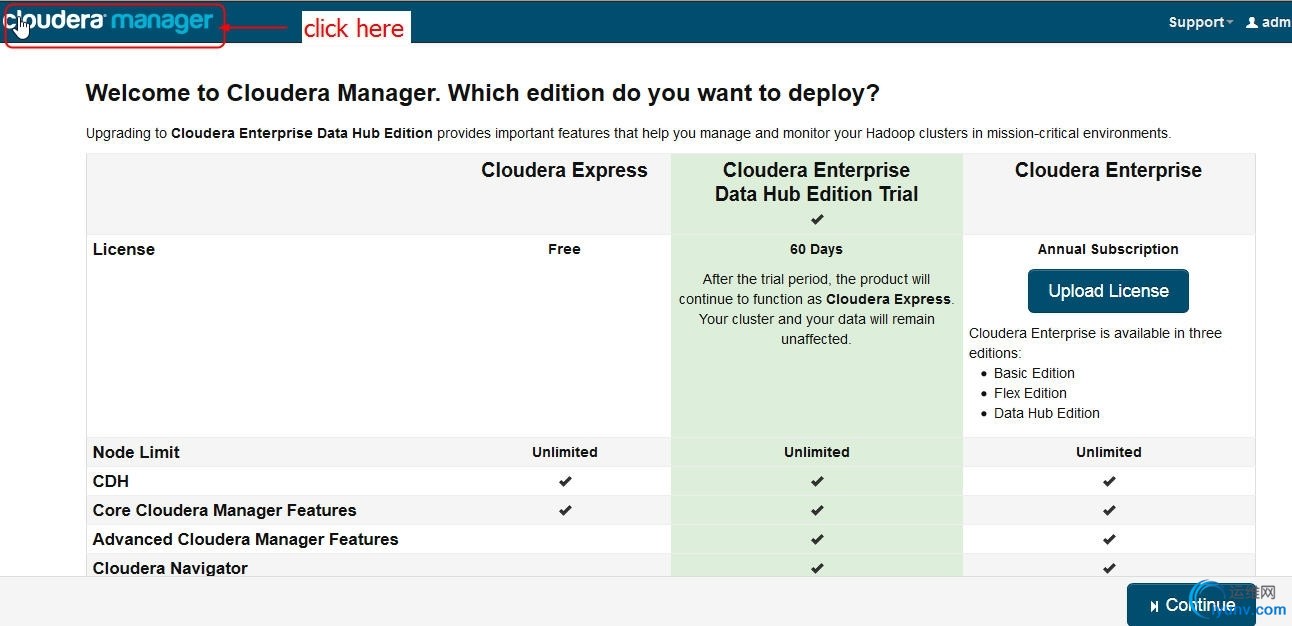Click Core Features checkmark in Trial column

(x=817, y=510)
